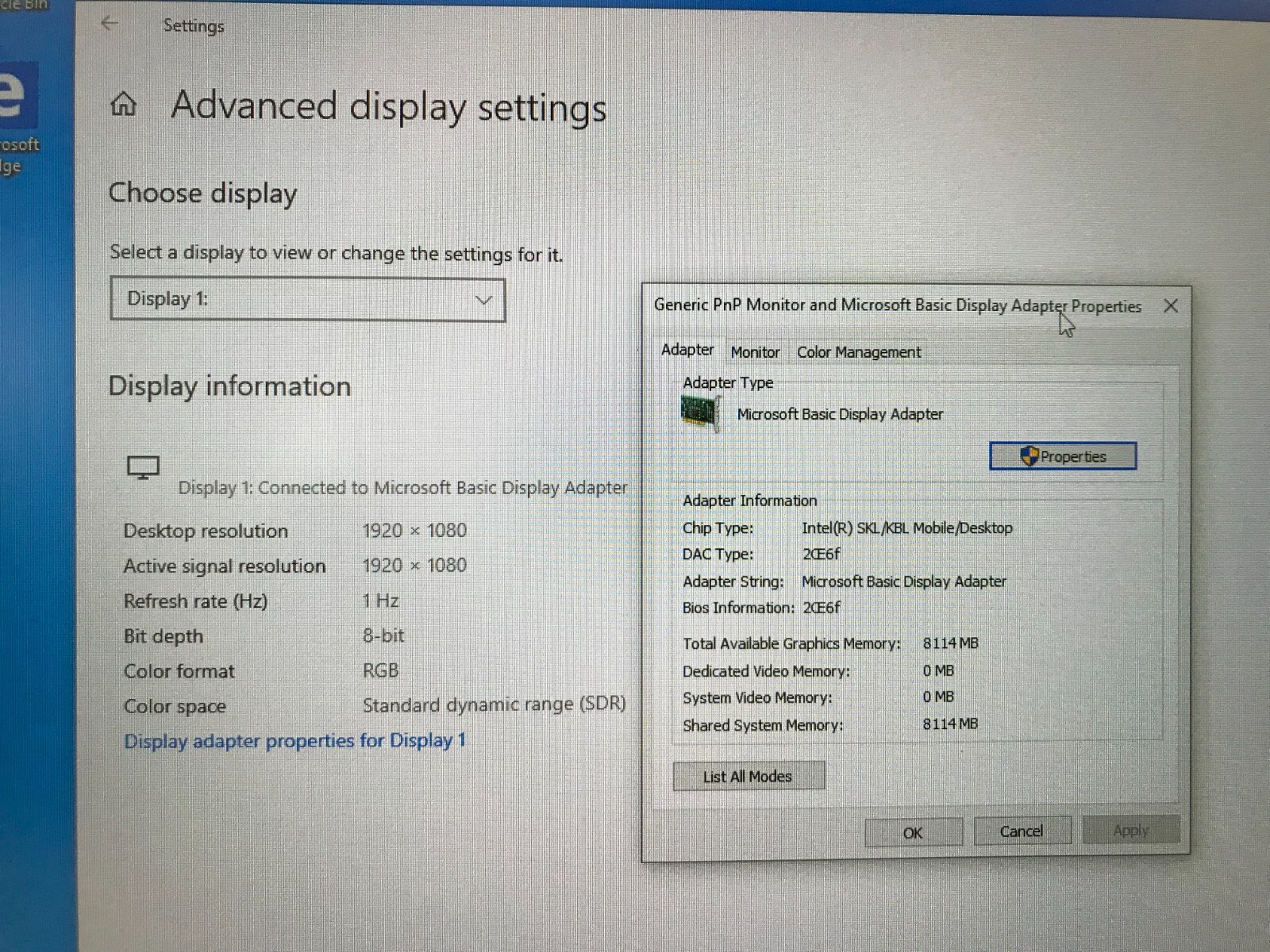This screenshot has height=952, width=1270.
Task: Click the Choose display heading
Action: (203, 193)
